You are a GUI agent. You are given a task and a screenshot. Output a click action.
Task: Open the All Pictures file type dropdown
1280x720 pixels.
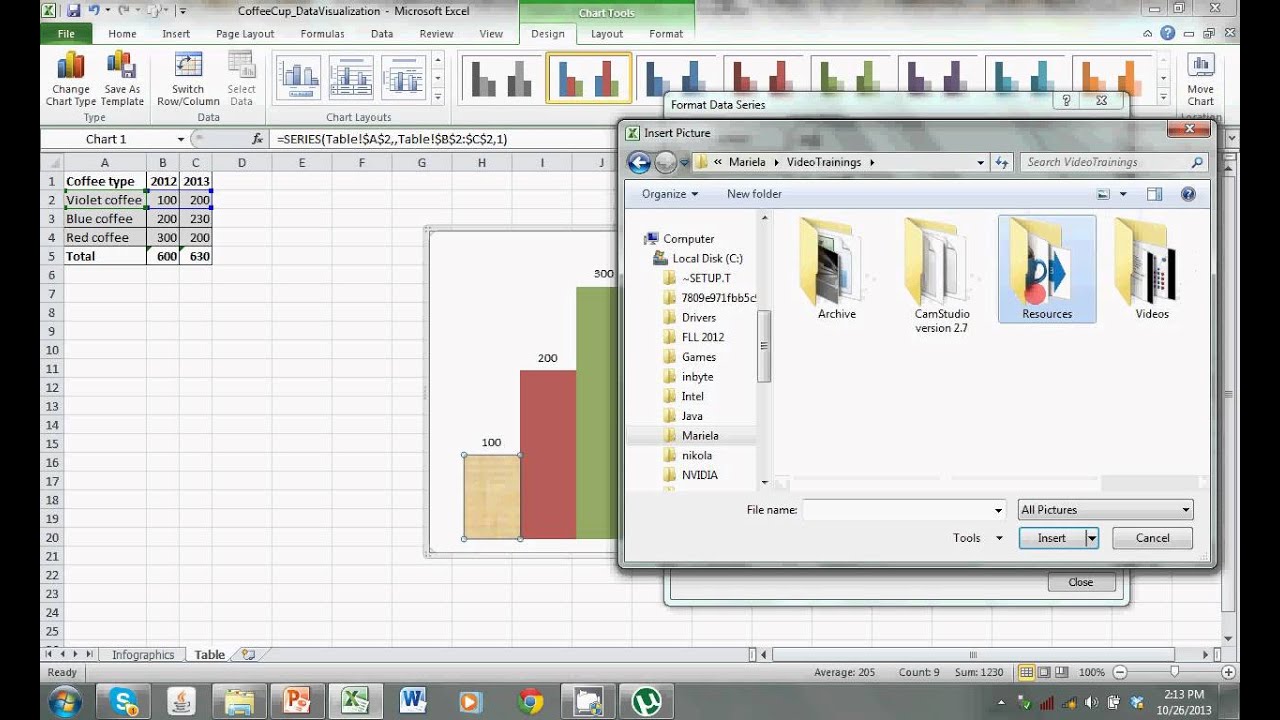point(1105,510)
